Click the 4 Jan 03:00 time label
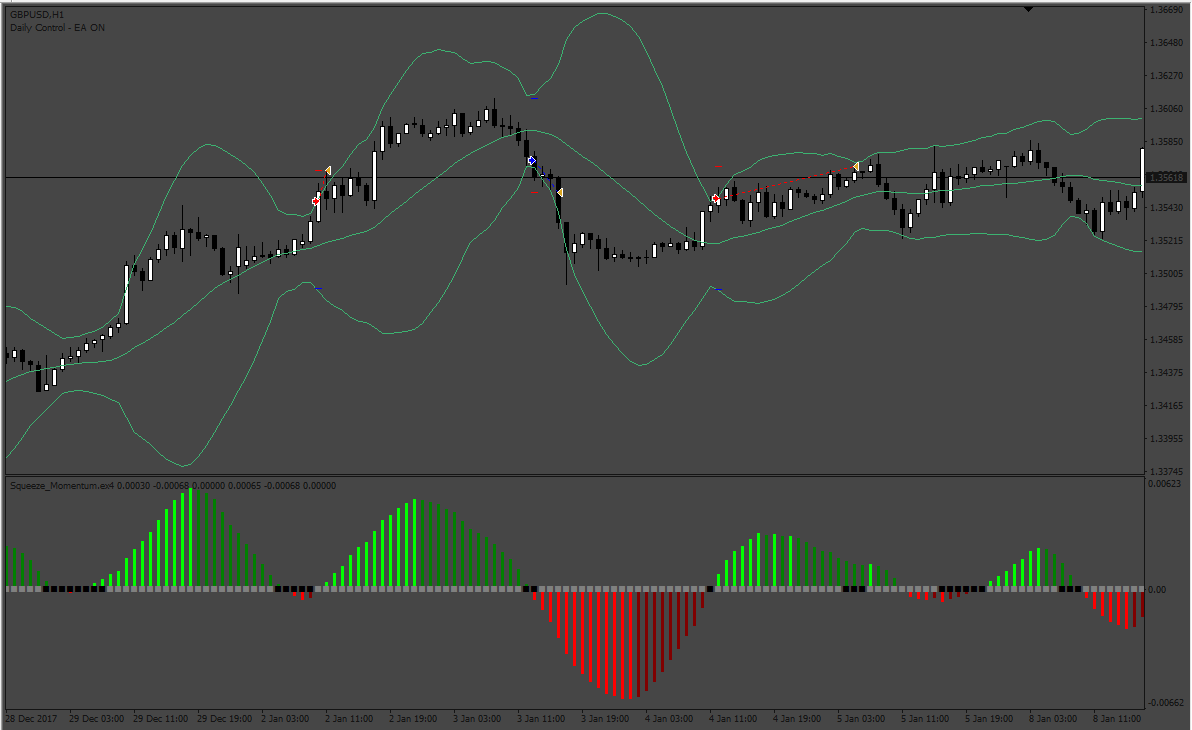Viewport: 1192px width, 730px height. click(669, 719)
